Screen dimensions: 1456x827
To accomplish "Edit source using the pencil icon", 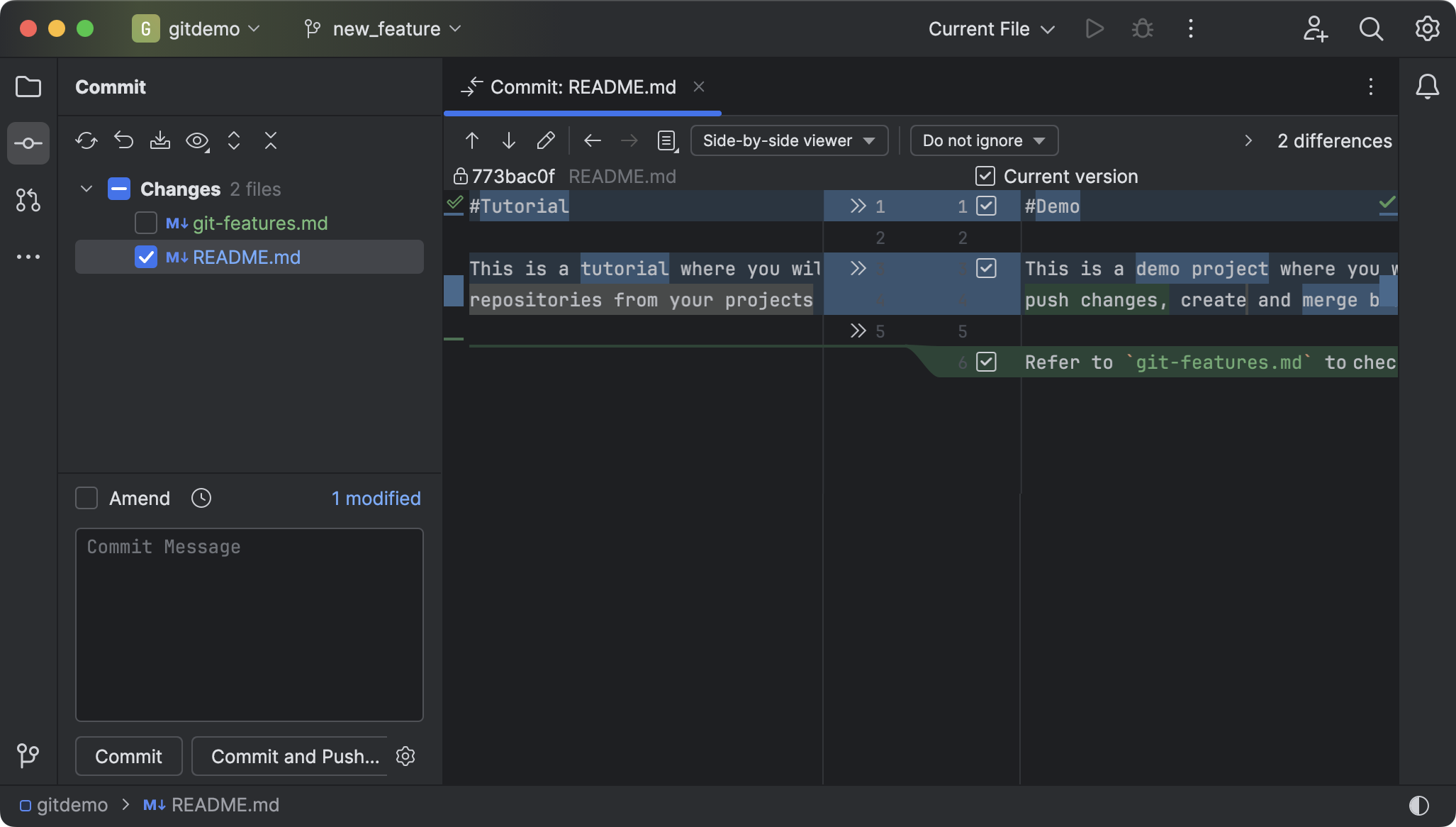I will (x=545, y=140).
